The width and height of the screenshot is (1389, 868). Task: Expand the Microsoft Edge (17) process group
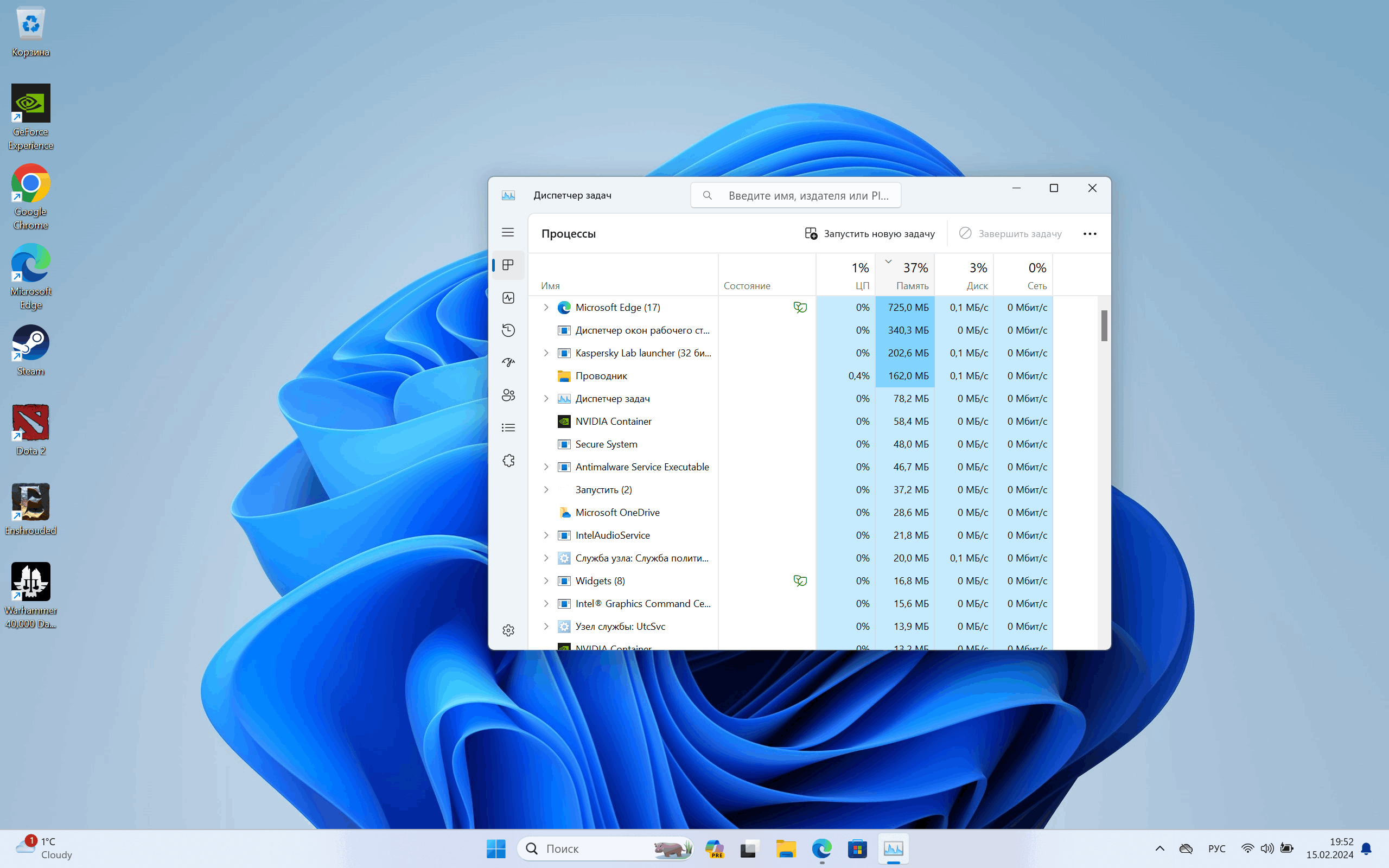(546, 308)
